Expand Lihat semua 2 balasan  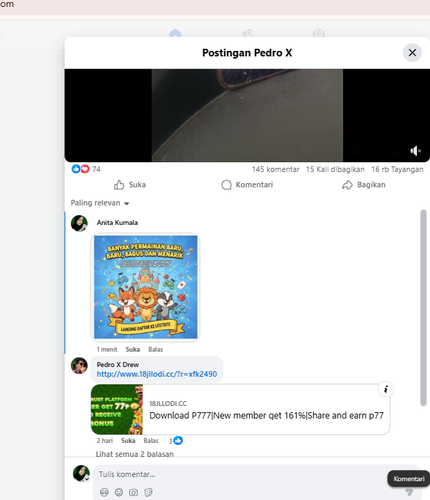tap(135, 454)
